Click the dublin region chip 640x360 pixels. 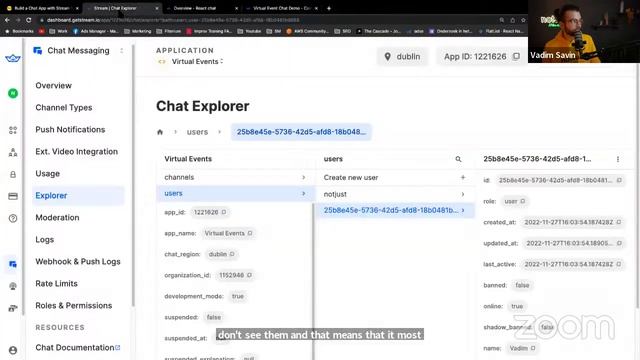402,57
